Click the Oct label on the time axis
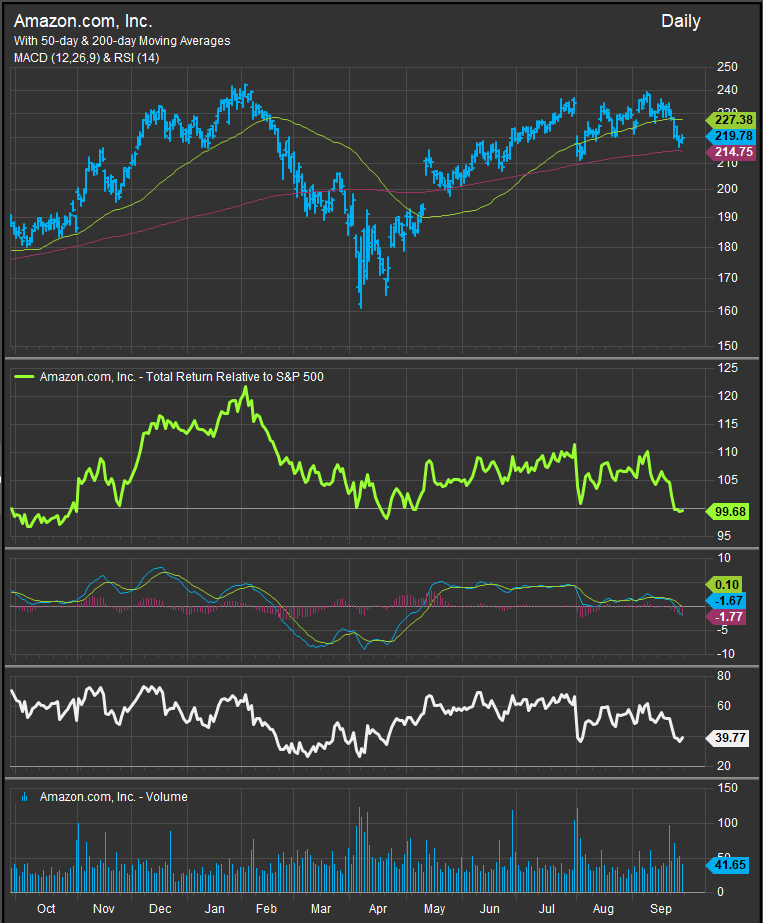This screenshot has height=923, width=763. point(45,909)
